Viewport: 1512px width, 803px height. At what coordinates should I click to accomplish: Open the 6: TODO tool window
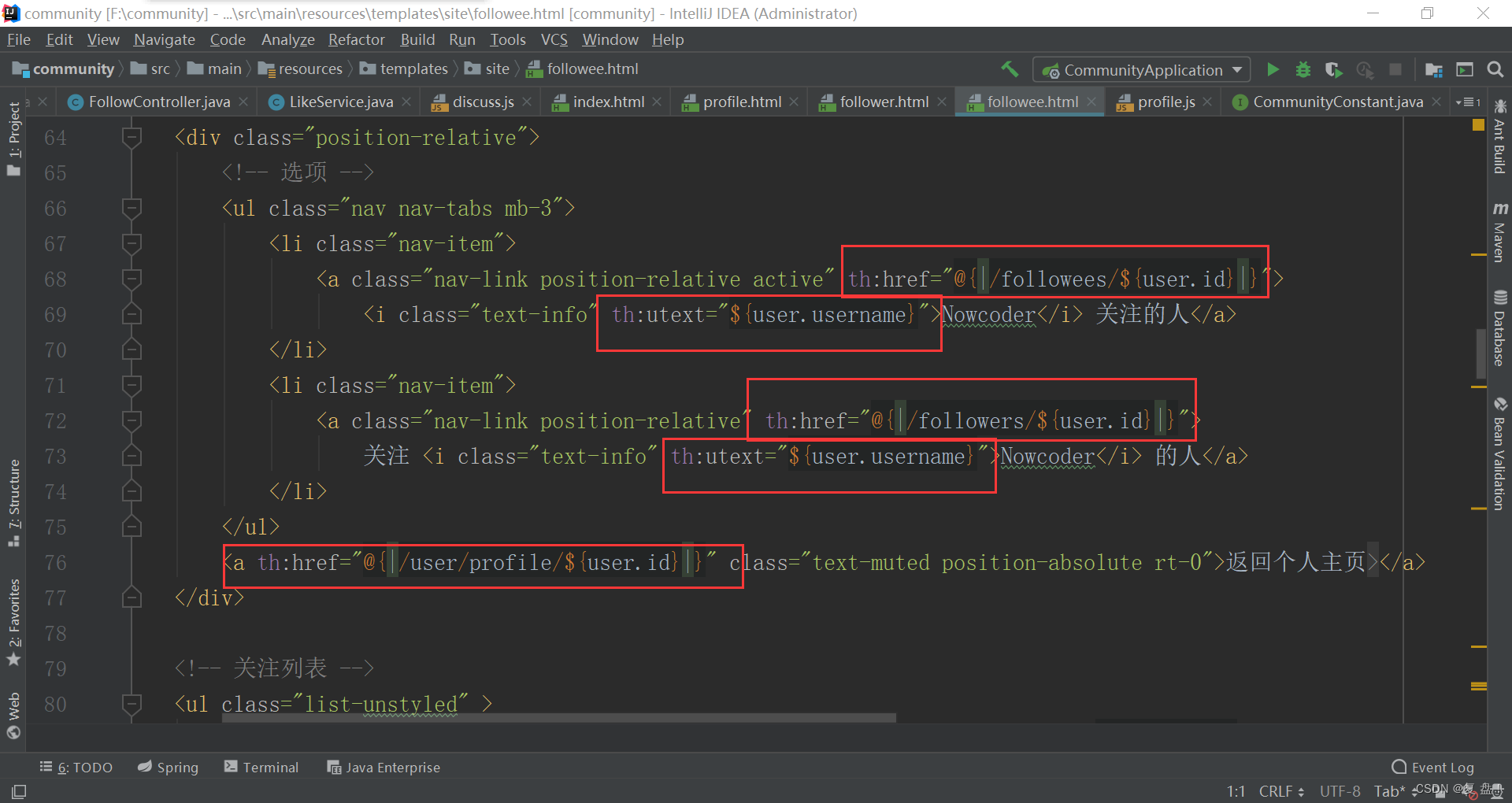click(76, 768)
